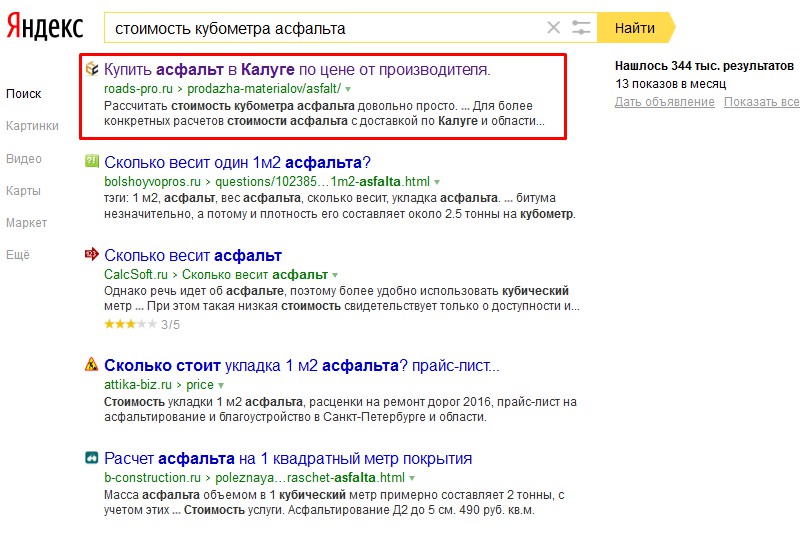Open 'Сколько стоит укладка 1 м2 асфальта' result
Screen dimensions: 800x534
[302, 366]
